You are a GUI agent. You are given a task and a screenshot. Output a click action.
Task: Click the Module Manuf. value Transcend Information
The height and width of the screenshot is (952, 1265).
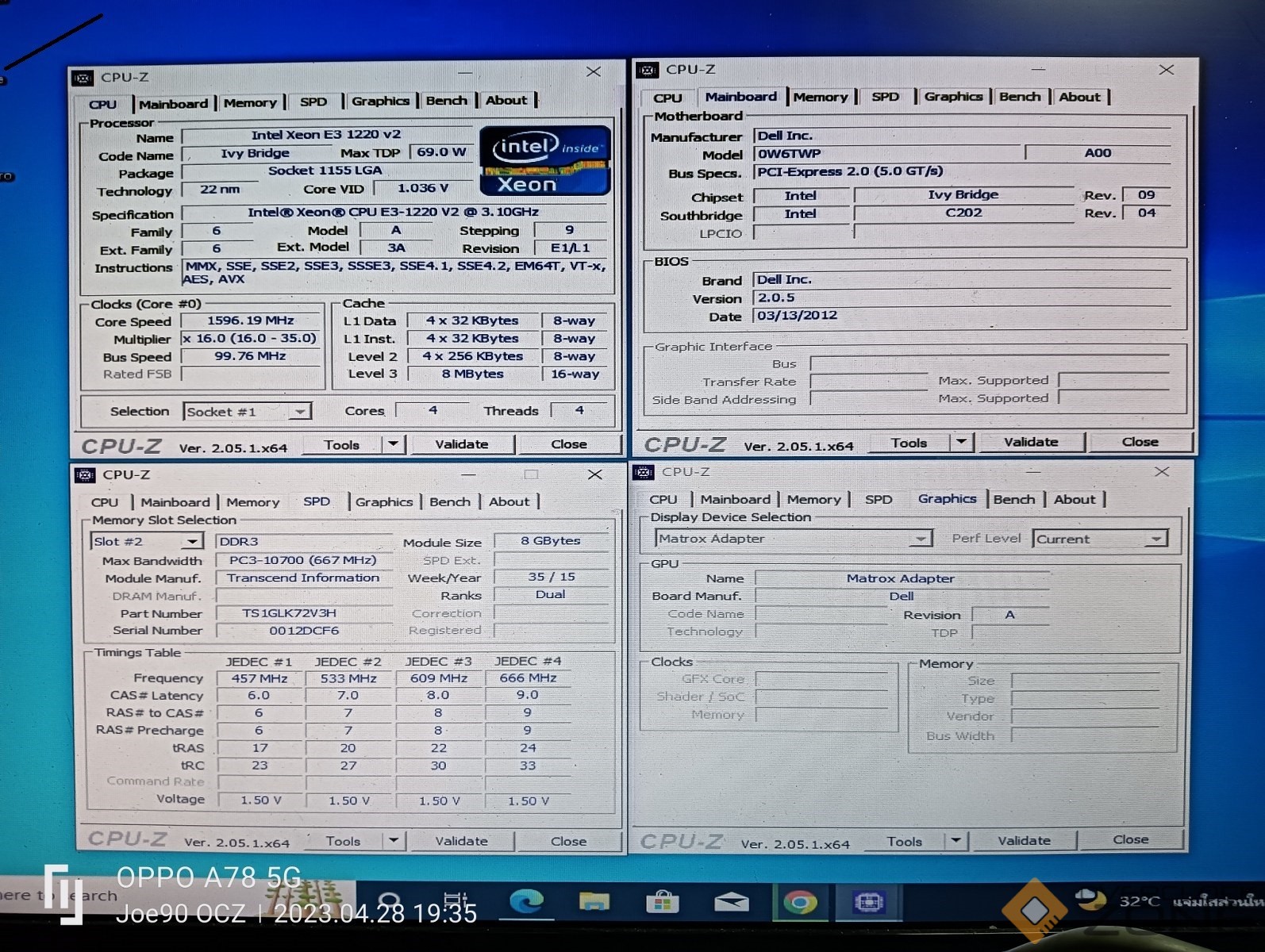coord(303,578)
